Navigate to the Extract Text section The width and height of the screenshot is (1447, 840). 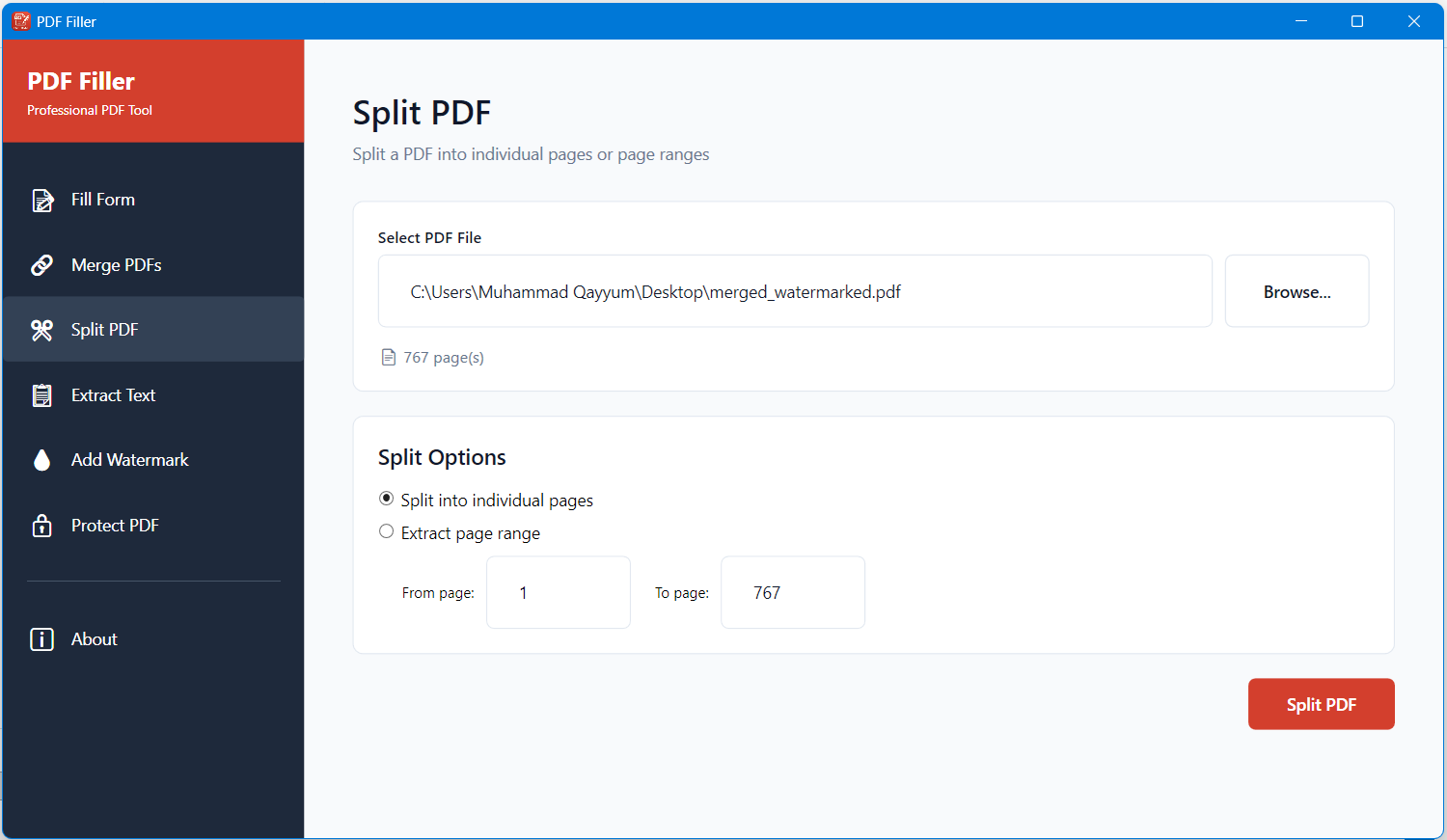[x=113, y=394]
